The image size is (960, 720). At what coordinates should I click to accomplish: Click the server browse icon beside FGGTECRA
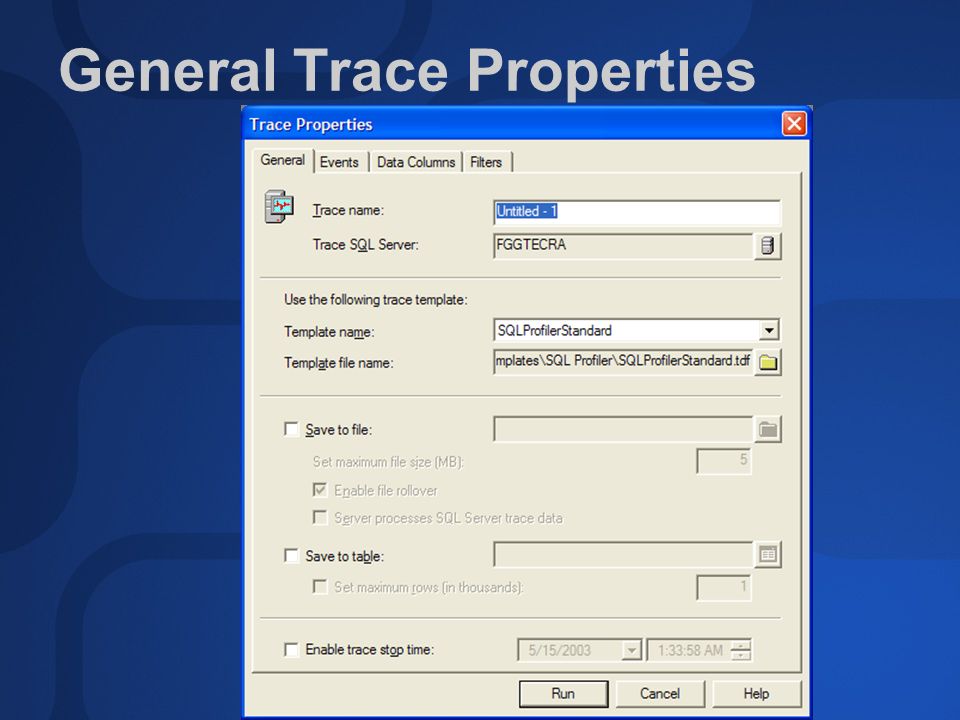[768, 246]
